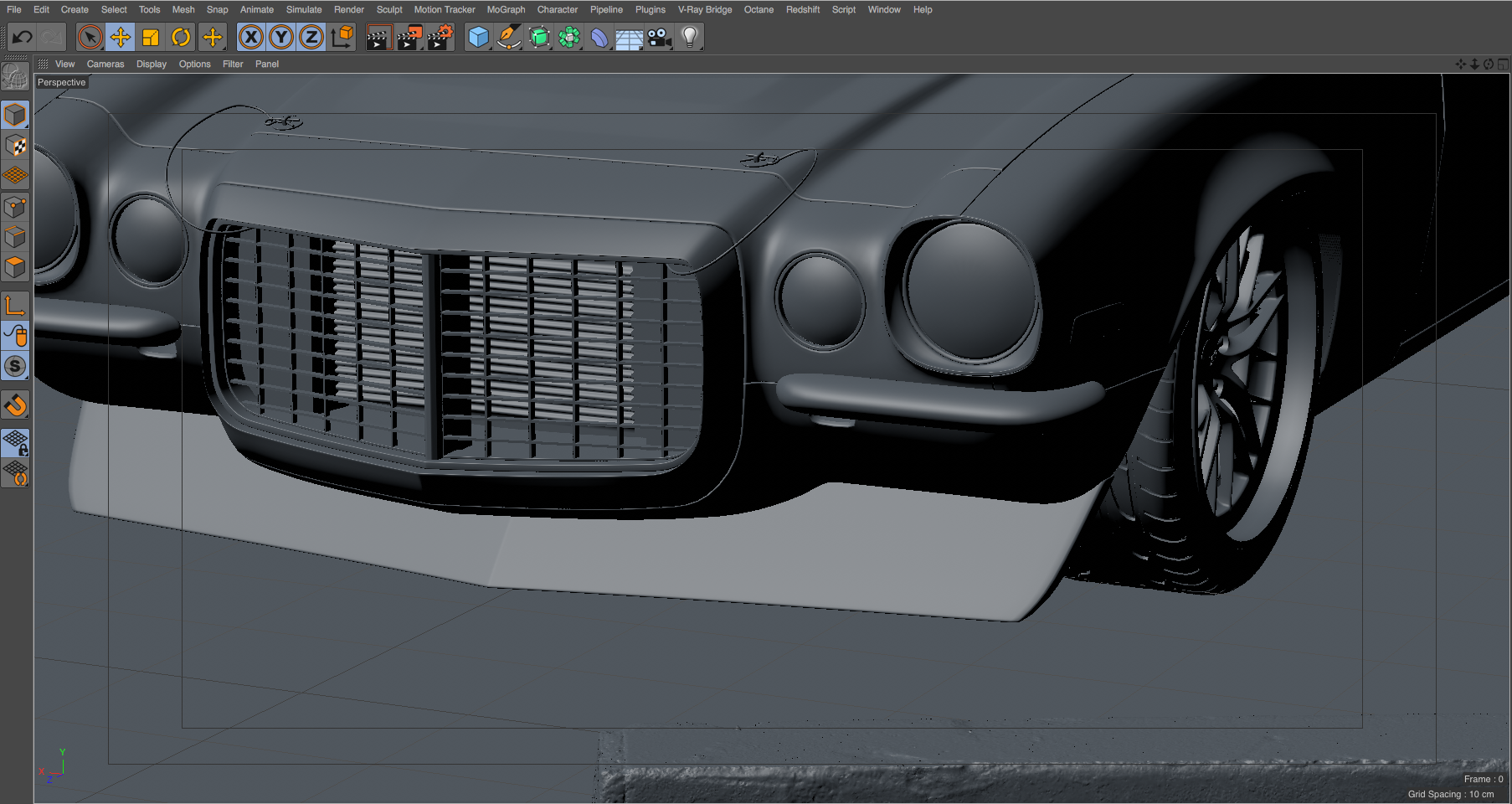Screen dimensions: 1512x804
Task: Select the Spline Pen tool
Action: click(508, 38)
